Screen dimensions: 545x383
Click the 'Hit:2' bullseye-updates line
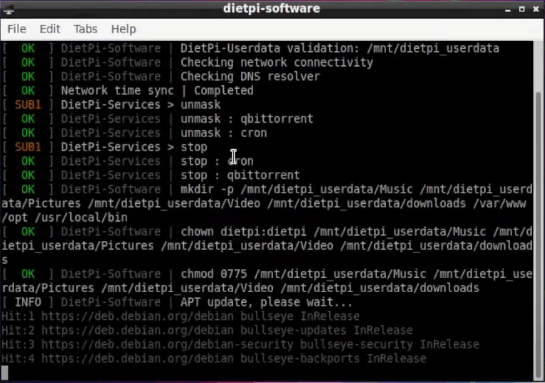[x=207, y=331]
